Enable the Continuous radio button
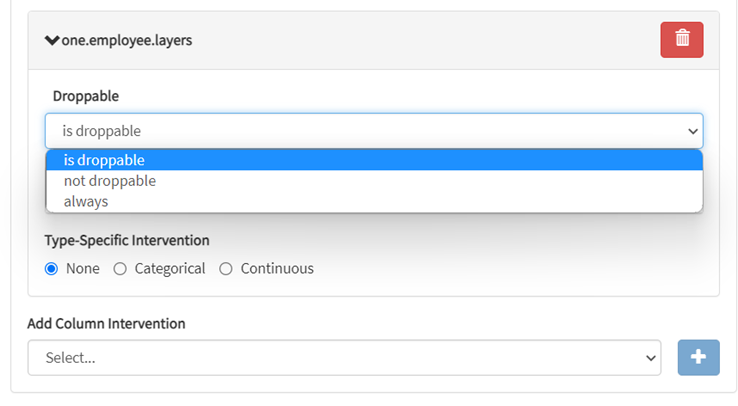 pyautogui.click(x=226, y=268)
